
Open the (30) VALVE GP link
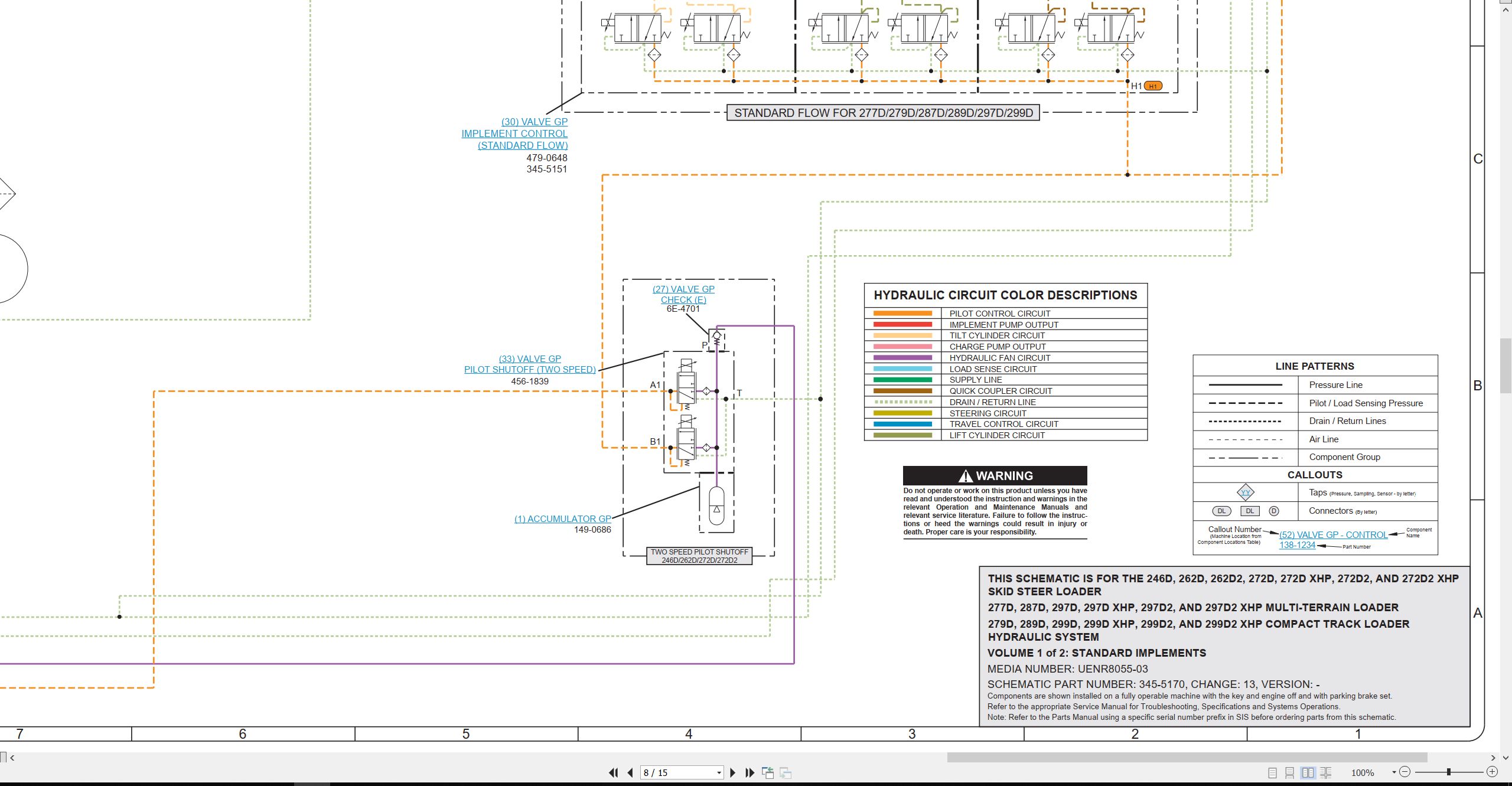[535, 122]
